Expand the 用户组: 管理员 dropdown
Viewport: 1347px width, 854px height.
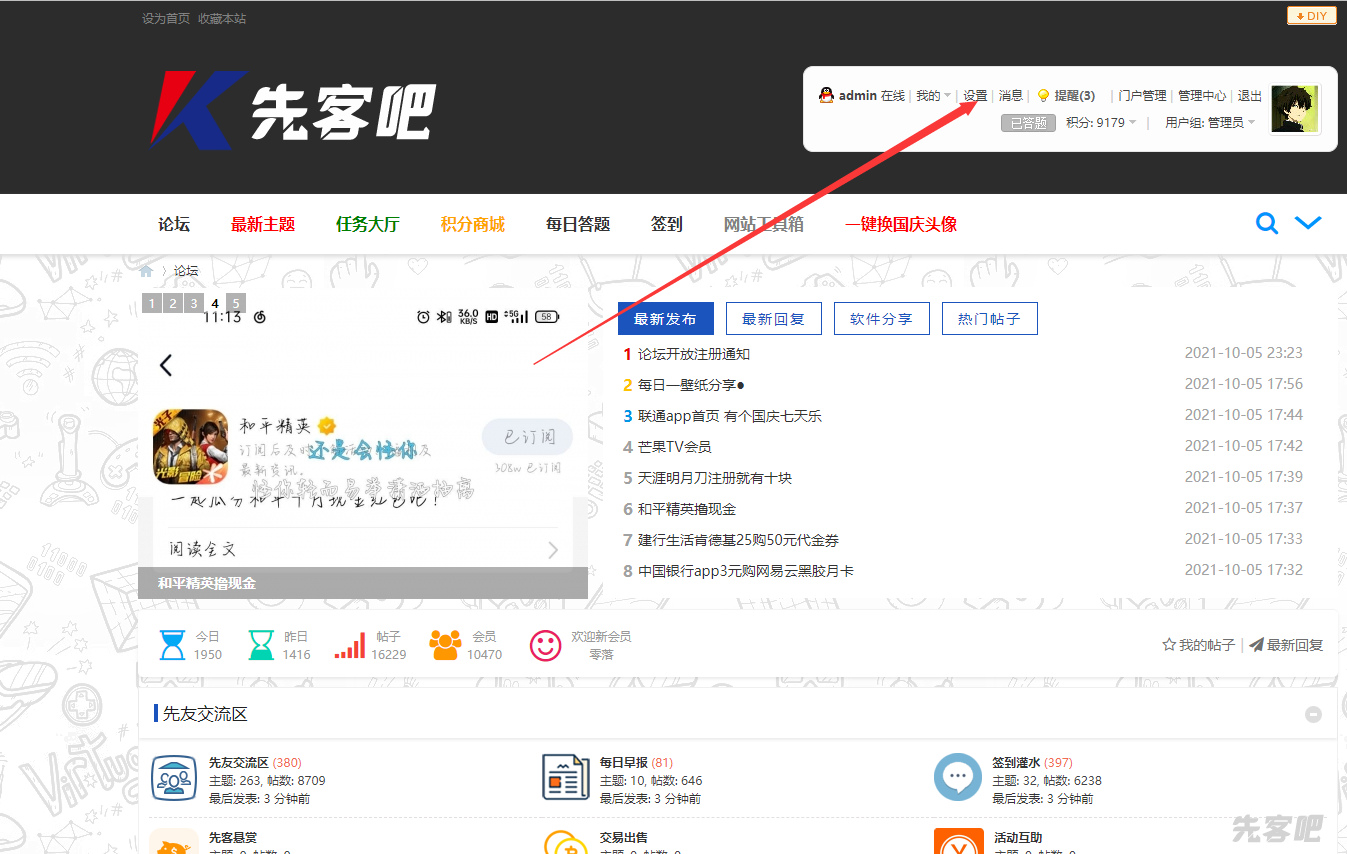(1209, 123)
